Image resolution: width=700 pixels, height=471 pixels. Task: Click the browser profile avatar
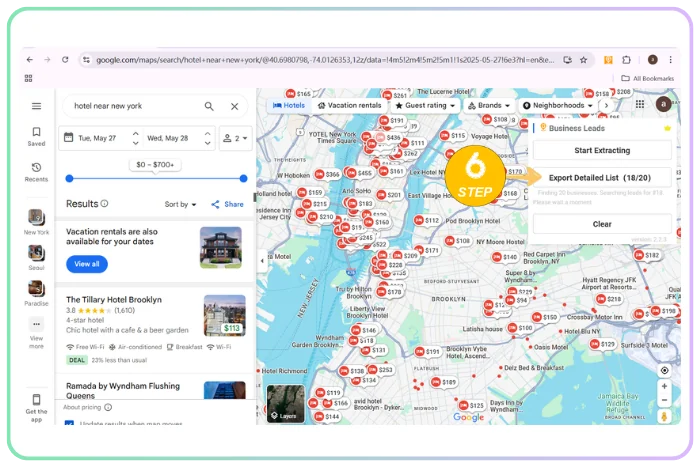tap(652, 60)
